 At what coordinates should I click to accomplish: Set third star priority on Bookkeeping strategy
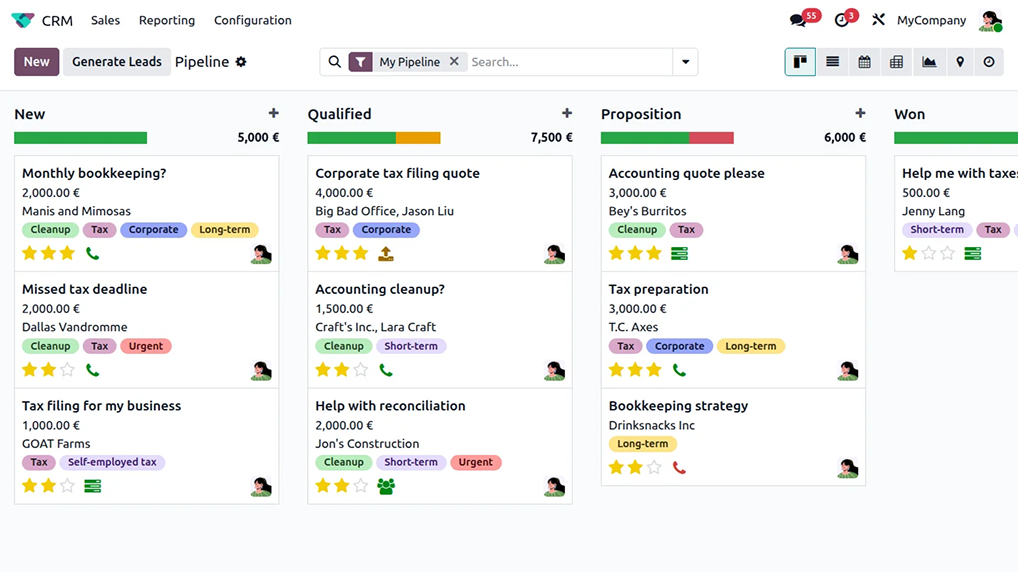pos(654,467)
